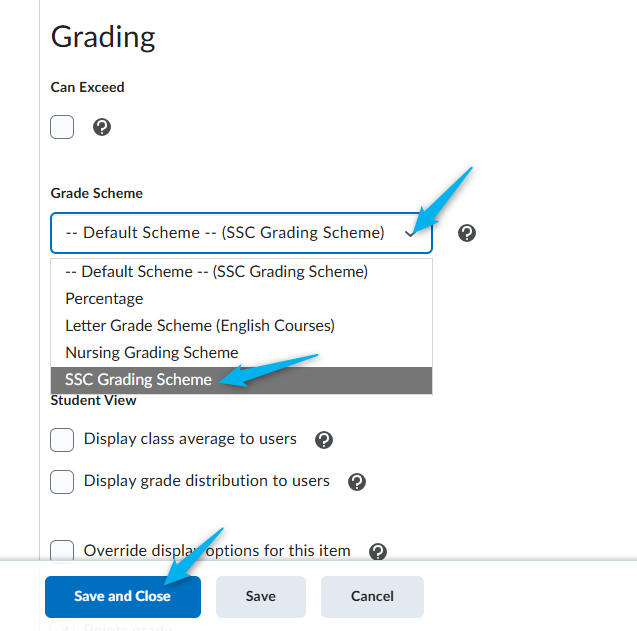
Task: Toggle Override display options for this item
Action: click(x=62, y=551)
